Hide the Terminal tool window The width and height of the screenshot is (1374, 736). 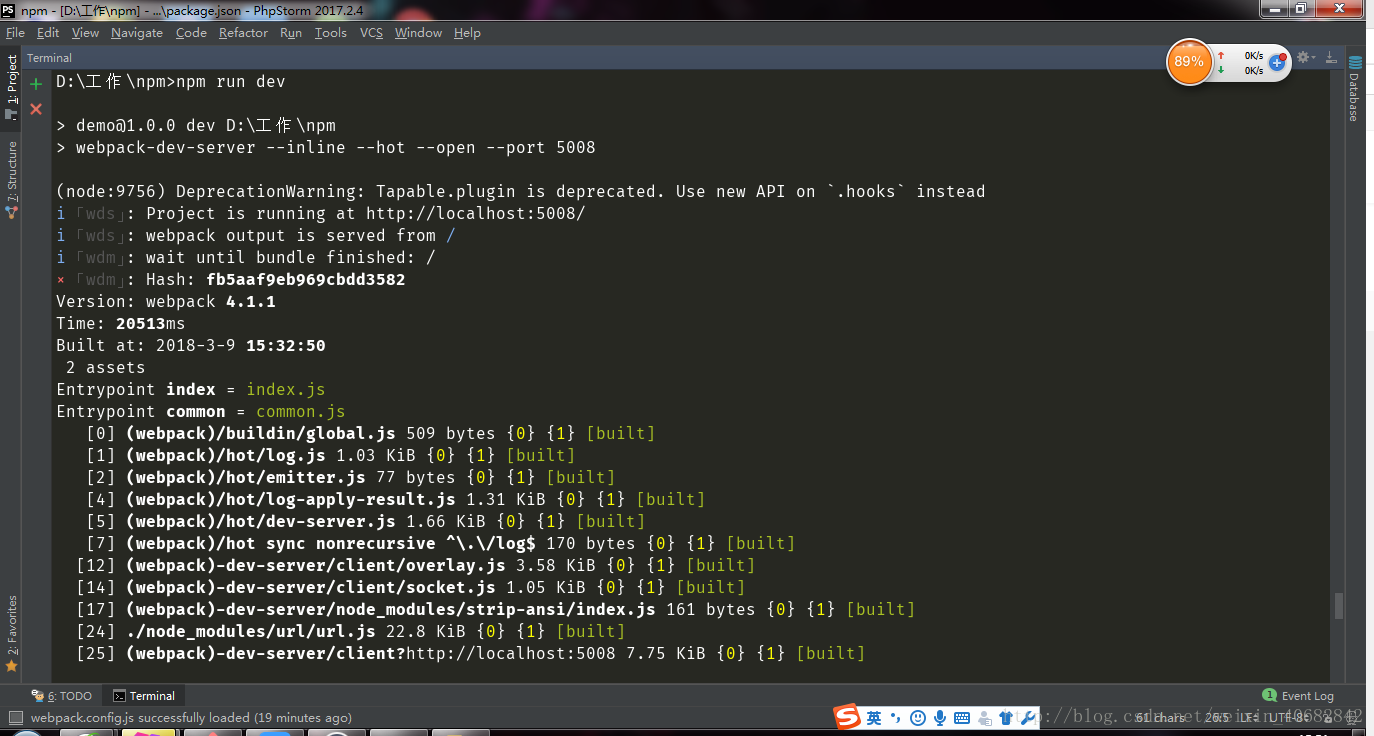(1331, 58)
